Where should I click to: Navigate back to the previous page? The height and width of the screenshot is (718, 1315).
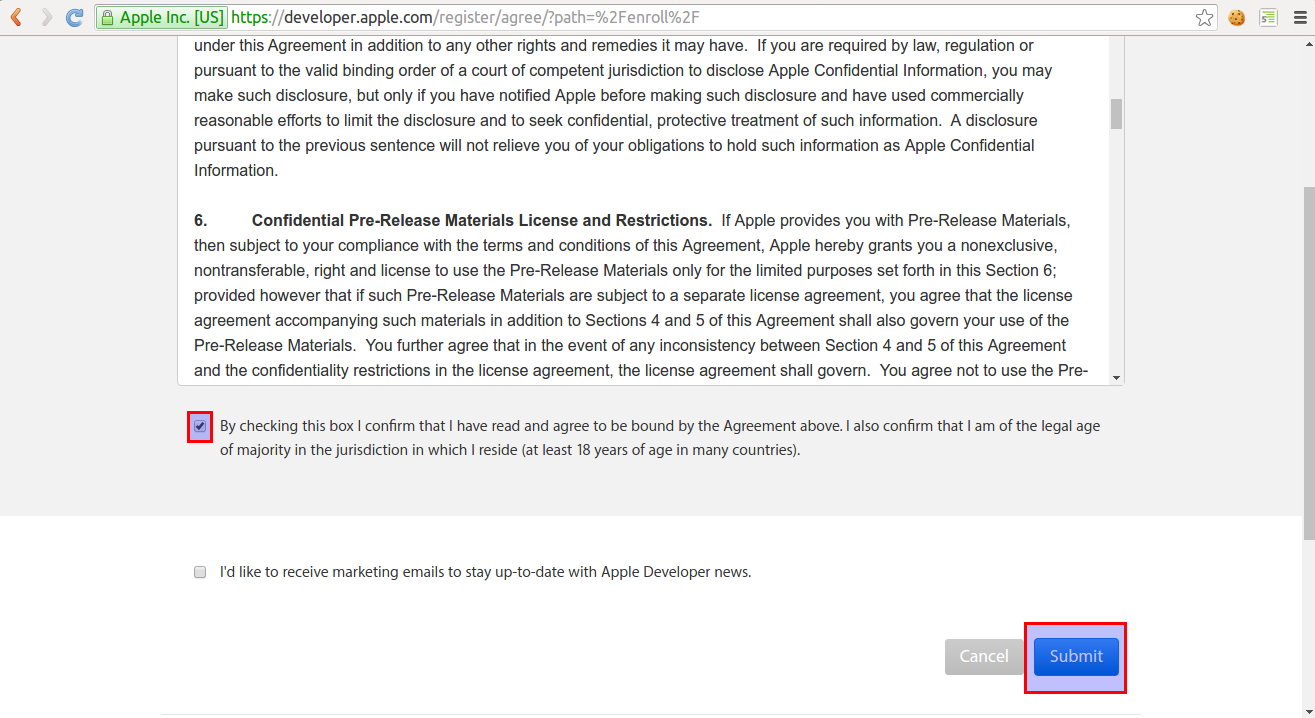point(15,17)
